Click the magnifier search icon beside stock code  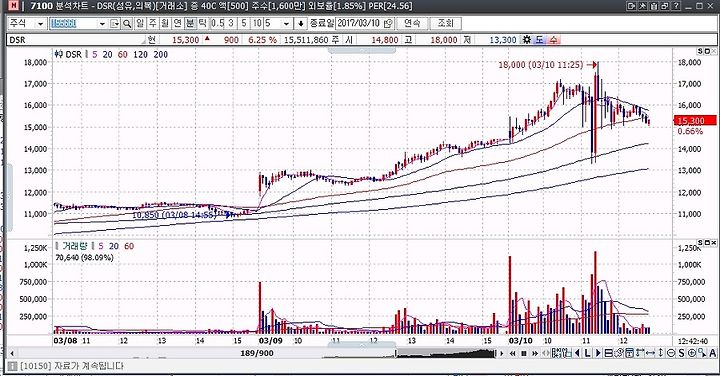[127, 23]
